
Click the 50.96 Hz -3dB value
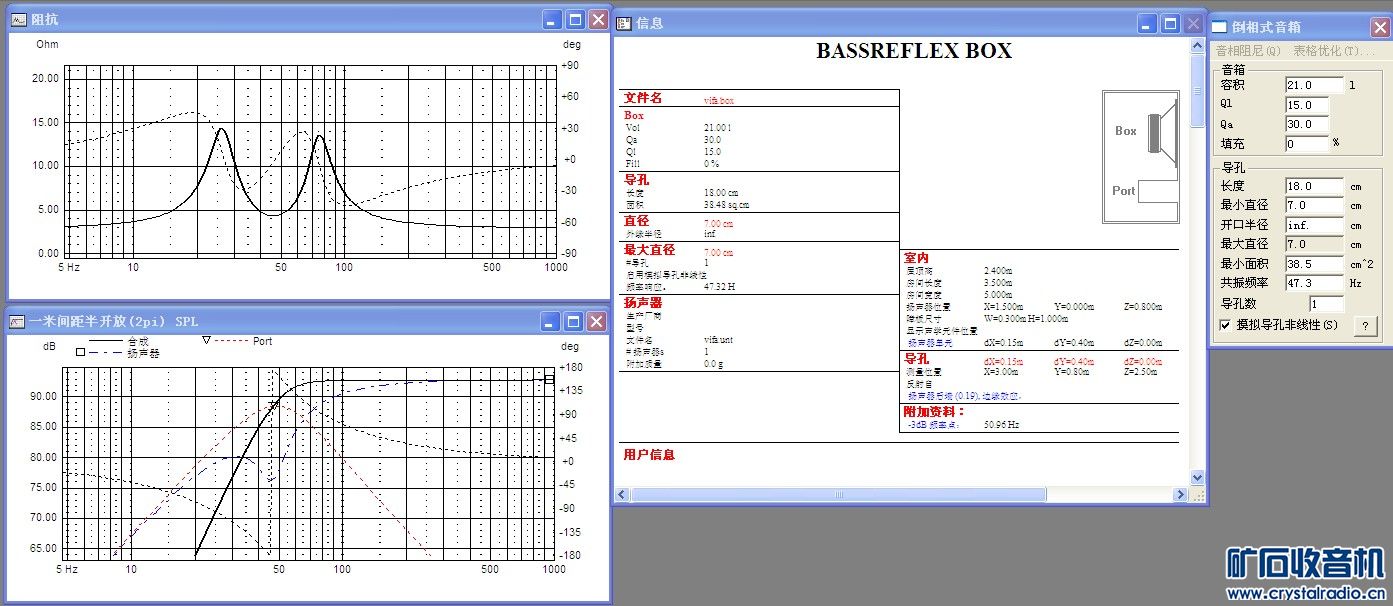[x=1000, y=424]
